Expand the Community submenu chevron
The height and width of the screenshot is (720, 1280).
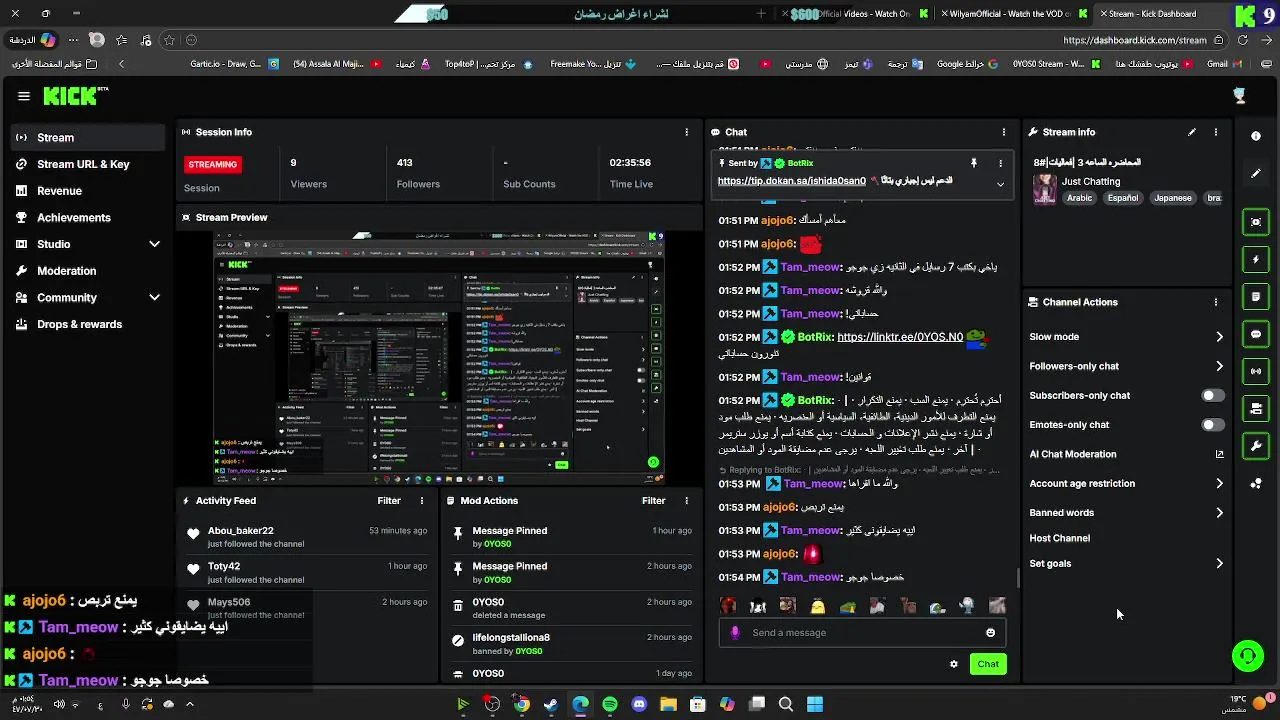154,297
